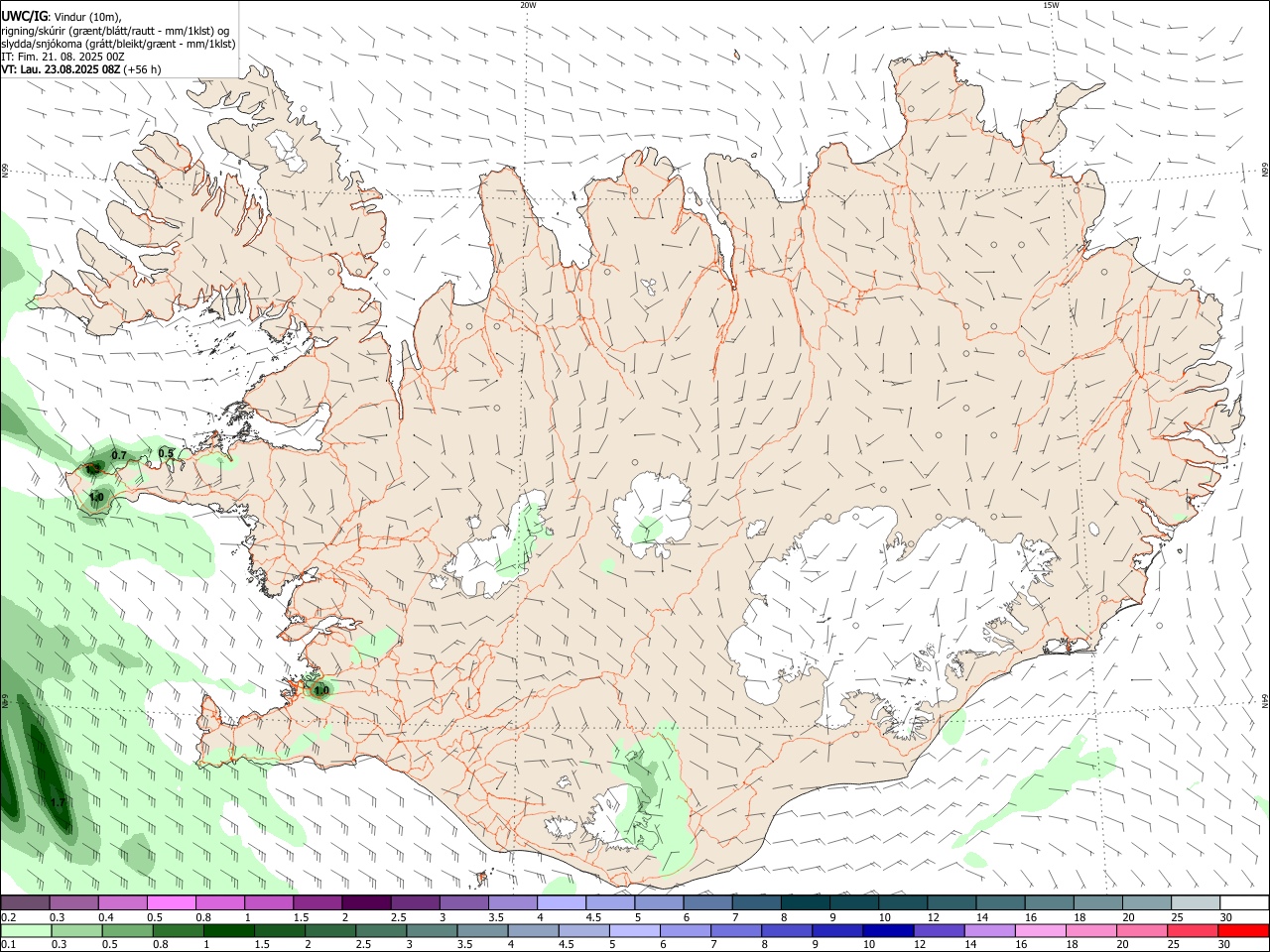The image size is (1270, 952).
Task: Click the white 30 snow legend swatch
Action: pyautogui.click(x=1244, y=903)
